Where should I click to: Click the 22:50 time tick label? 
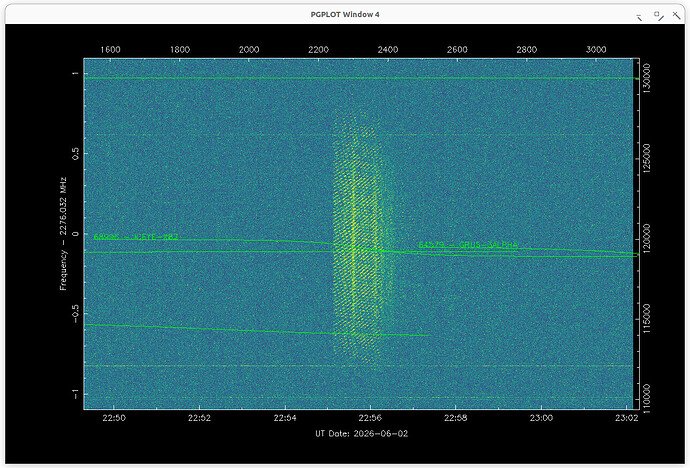114,418
